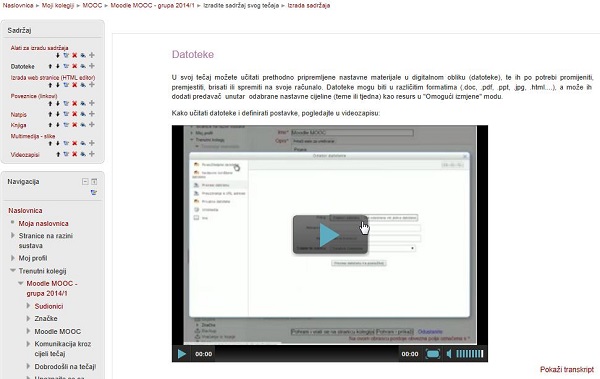Hide the Natpis chapter with eye icon
The width and height of the screenshot is (600, 379).
pyautogui.click(x=83, y=114)
